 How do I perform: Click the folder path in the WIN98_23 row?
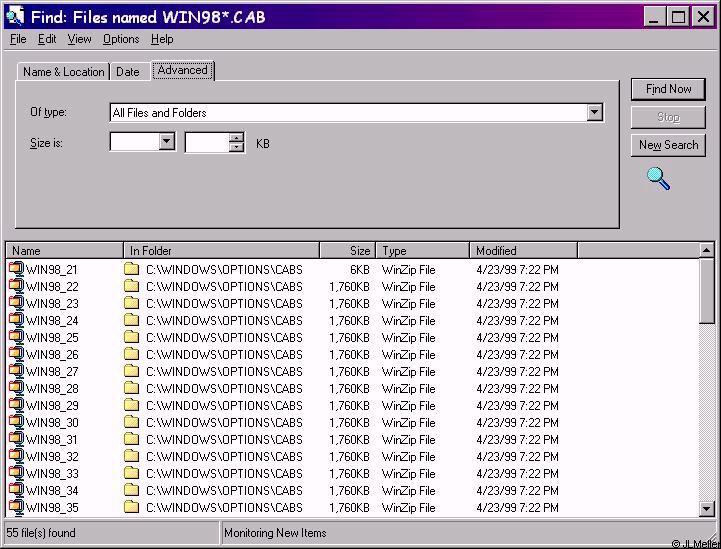click(224, 303)
